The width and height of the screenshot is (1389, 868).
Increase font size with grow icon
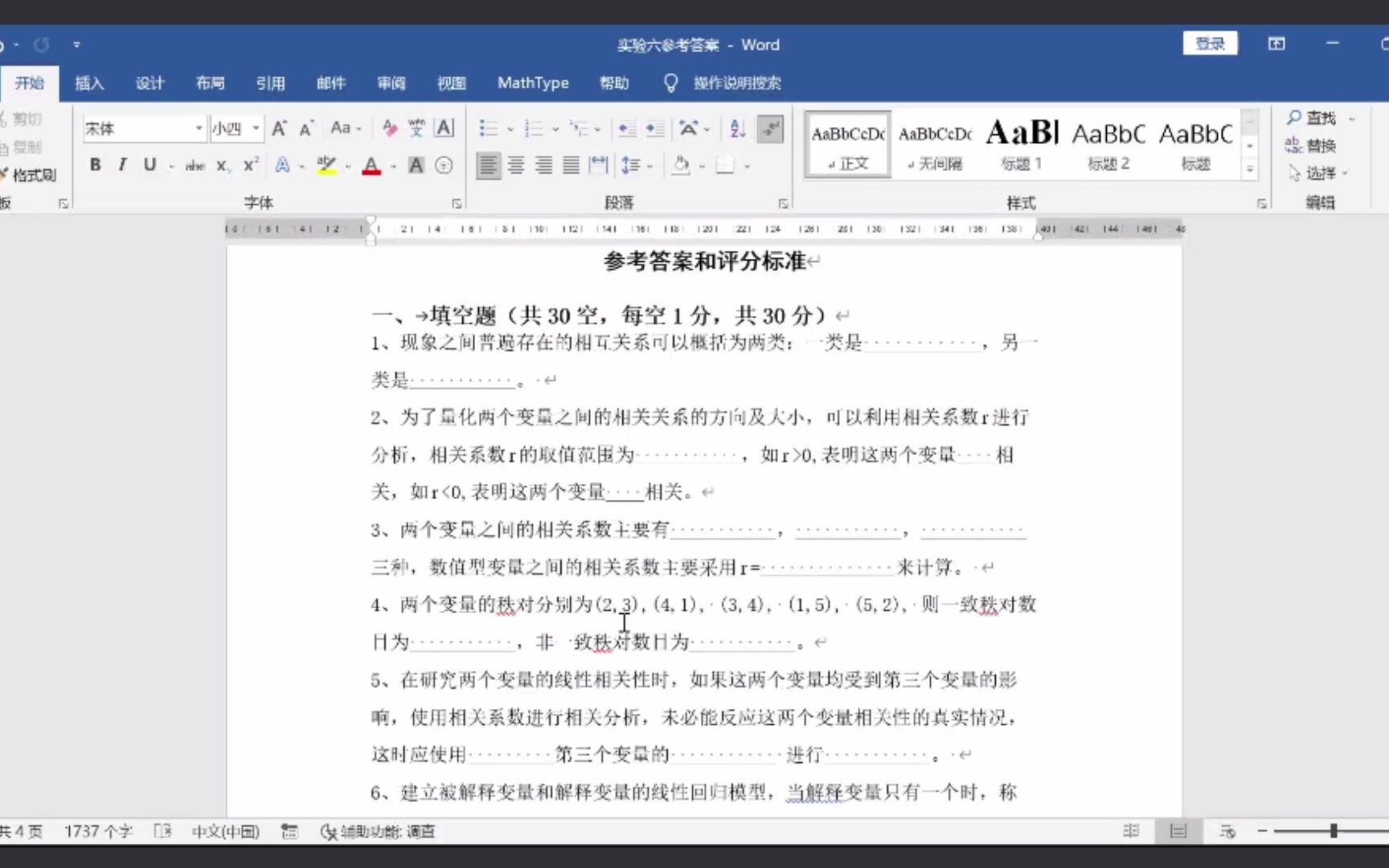pos(279,129)
